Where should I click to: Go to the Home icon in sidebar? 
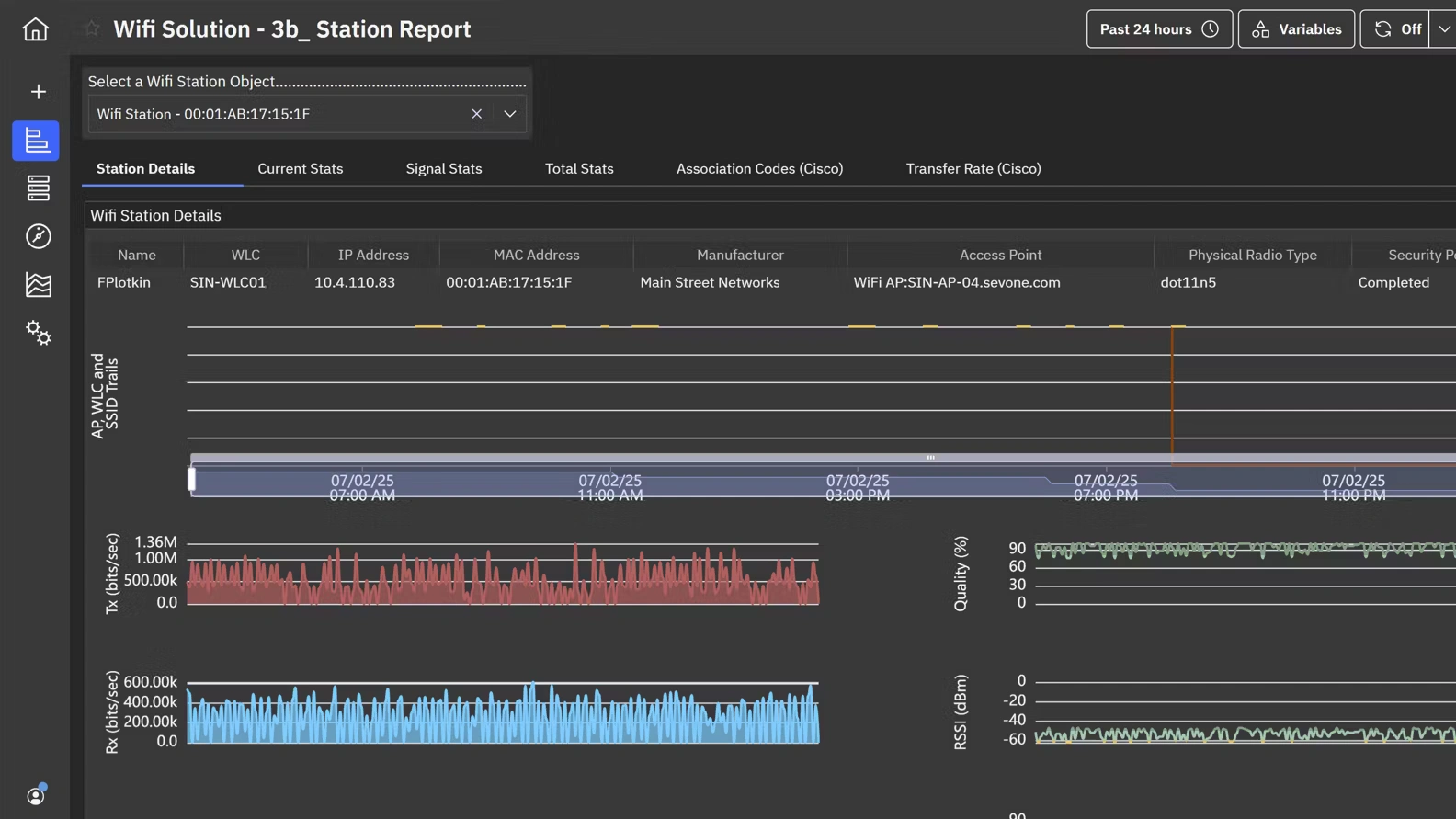coord(36,29)
